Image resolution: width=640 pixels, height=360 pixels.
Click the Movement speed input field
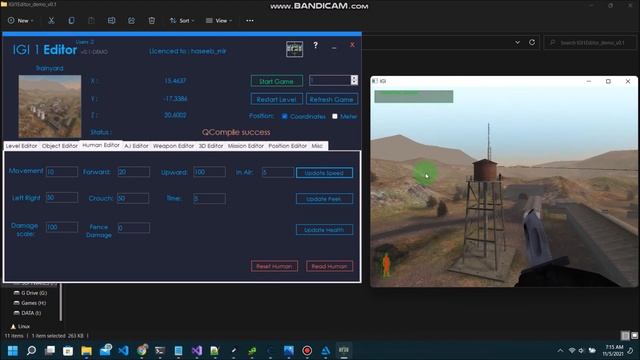tap(62, 172)
